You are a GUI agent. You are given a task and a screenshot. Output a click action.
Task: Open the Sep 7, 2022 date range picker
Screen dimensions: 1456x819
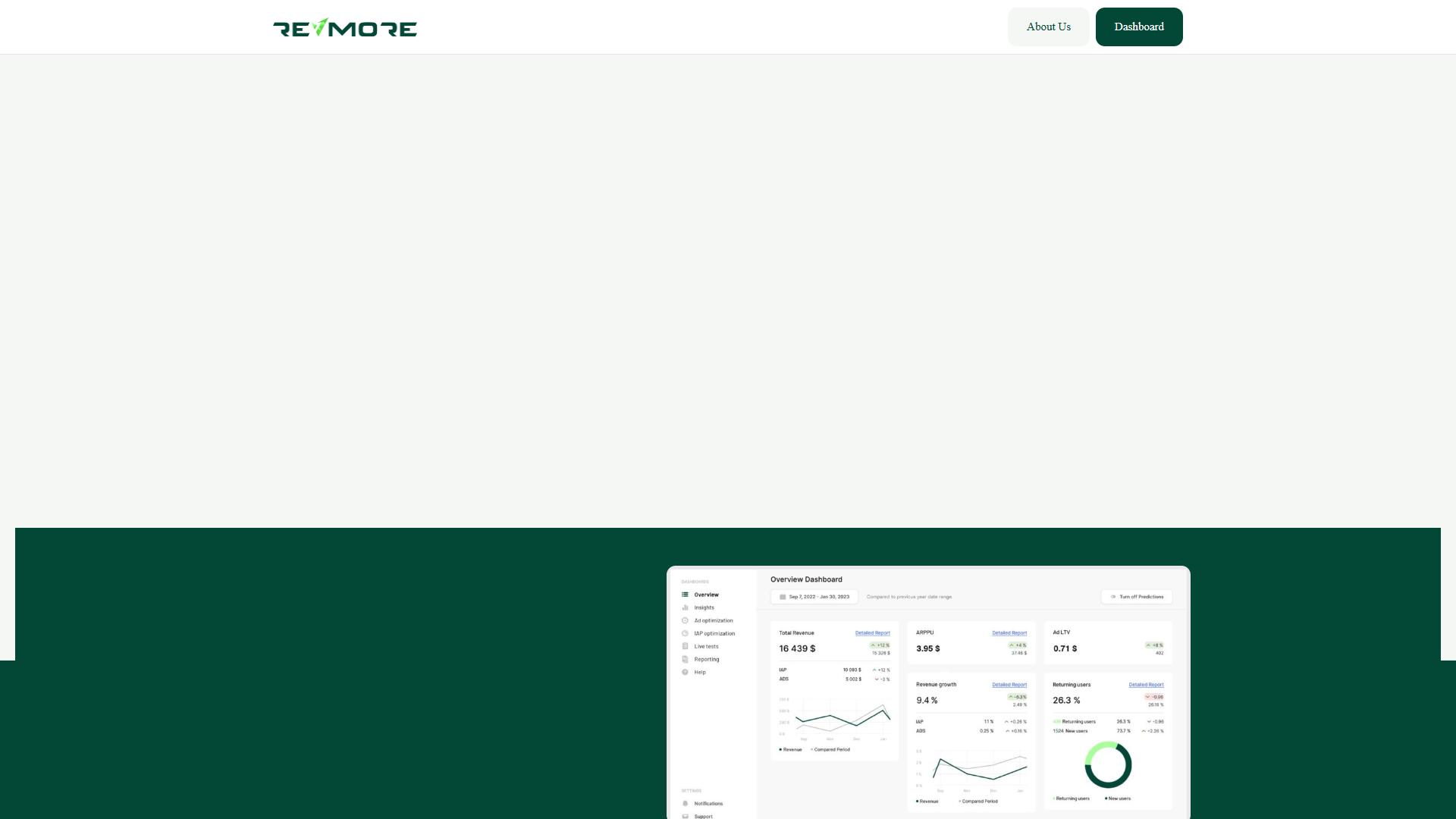(x=814, y=597)
